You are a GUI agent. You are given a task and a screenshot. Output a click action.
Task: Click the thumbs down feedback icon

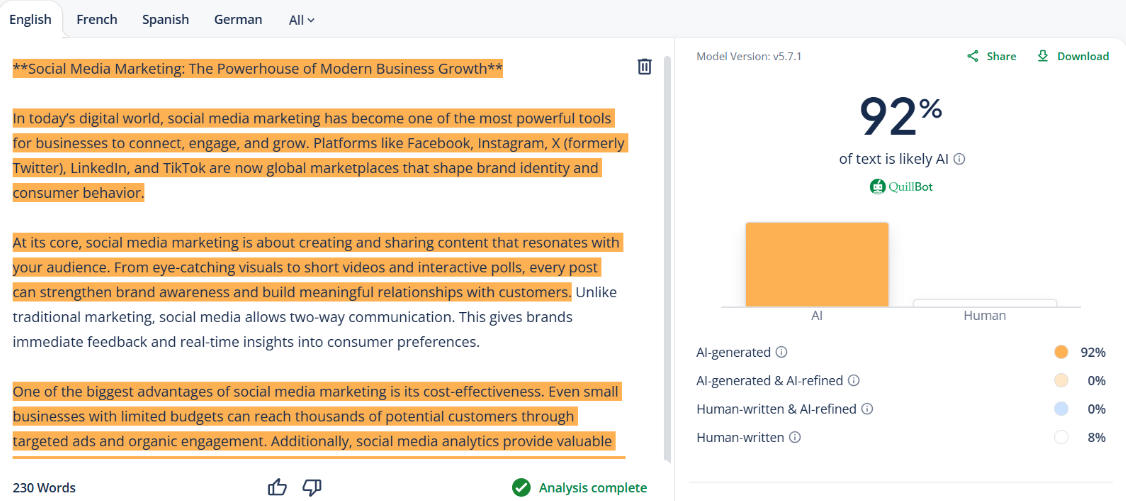tap(312, 487)
